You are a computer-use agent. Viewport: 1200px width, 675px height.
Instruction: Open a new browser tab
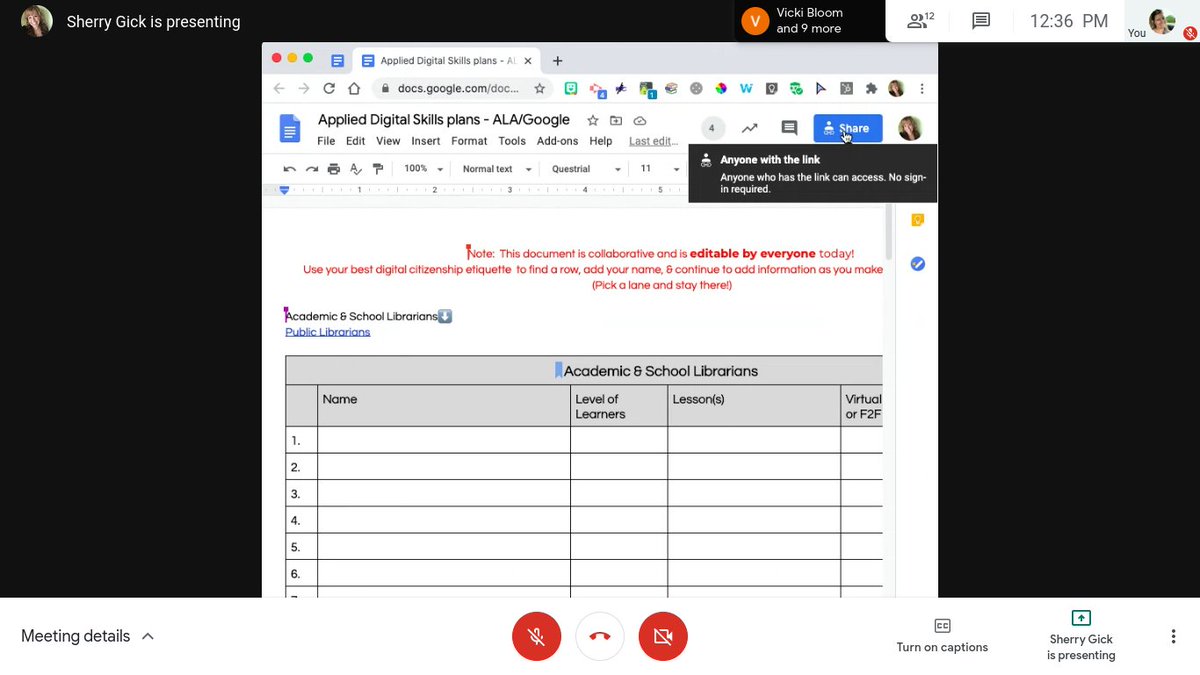558,60
